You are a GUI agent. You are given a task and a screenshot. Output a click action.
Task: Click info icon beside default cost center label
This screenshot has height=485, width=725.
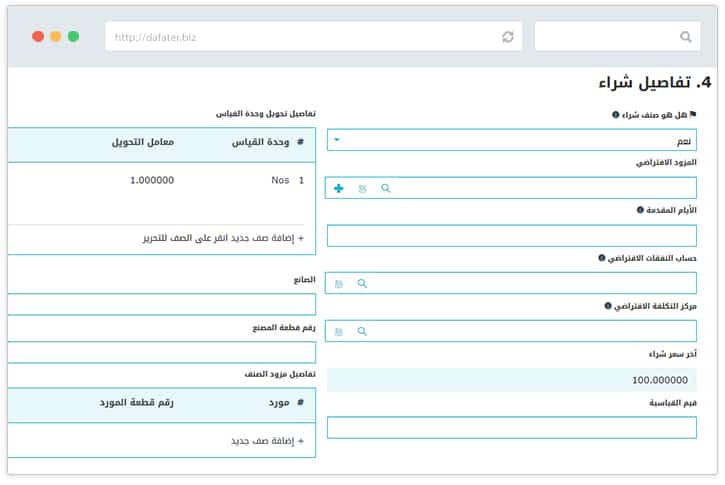pyautogui.click(x=607, y=306)
